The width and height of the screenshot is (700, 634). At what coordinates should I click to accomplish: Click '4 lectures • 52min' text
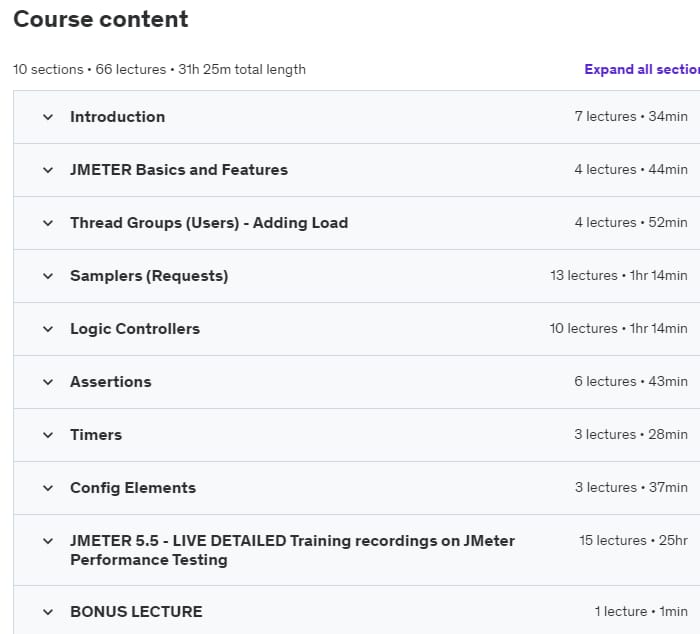[631, 222]
